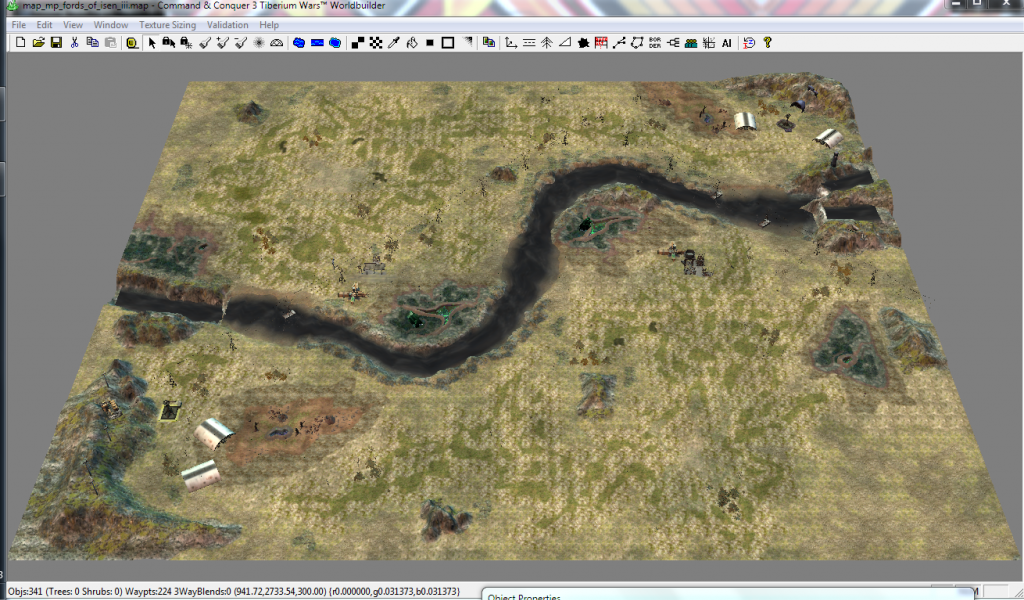1024x600 pixels.
Task: Select the tree placement tool
Action: click(547, 43)
